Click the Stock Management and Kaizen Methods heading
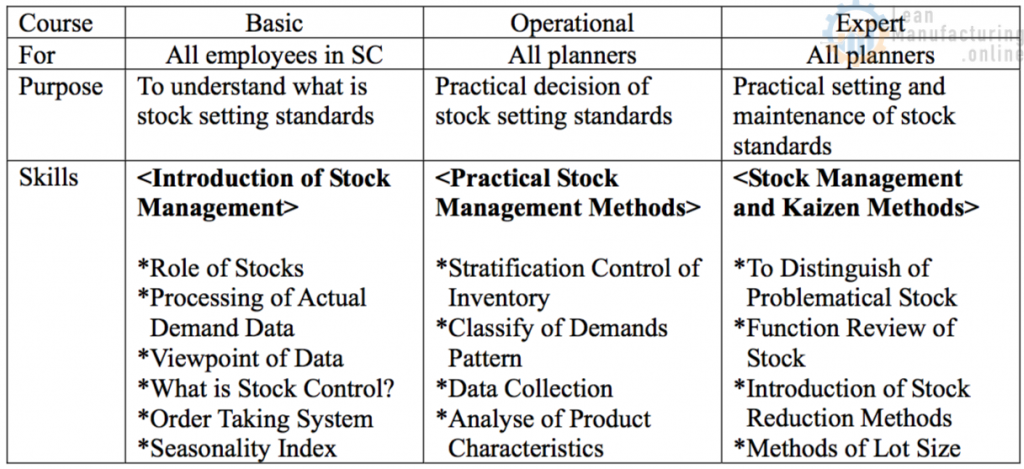The image size is (1024, 469). [x=856, y=193]
